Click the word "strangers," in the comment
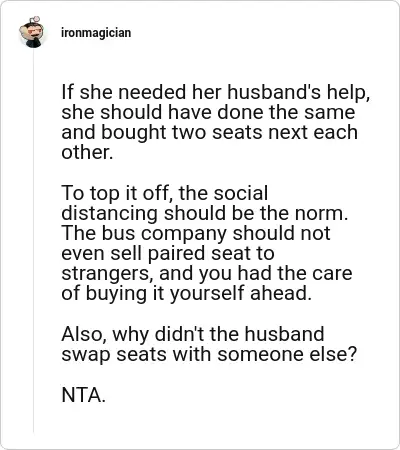This screenshot has height=450, width=400. pos(107,274)
